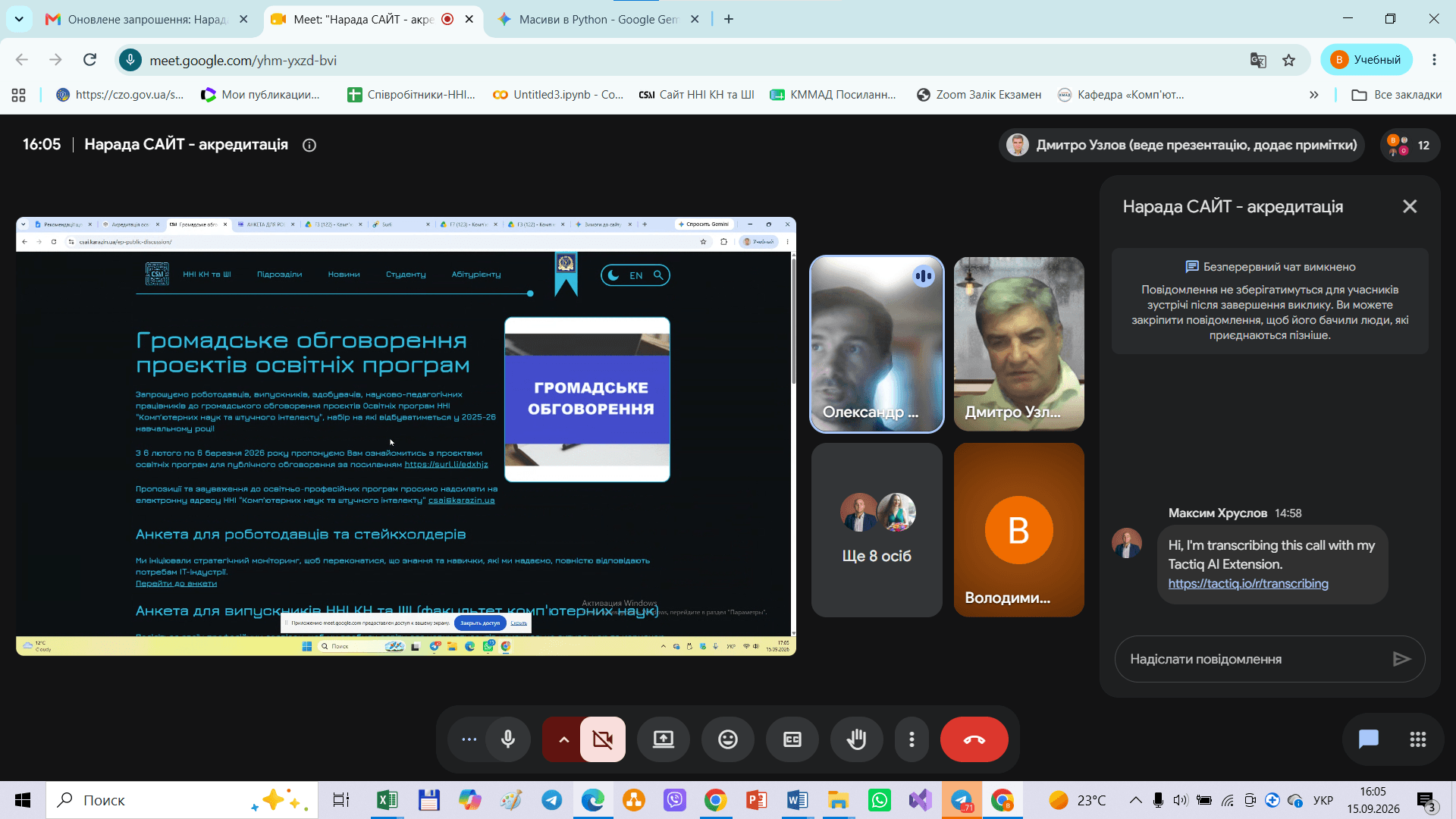Select Володимир participant tile

click(x=1018, y=530)
